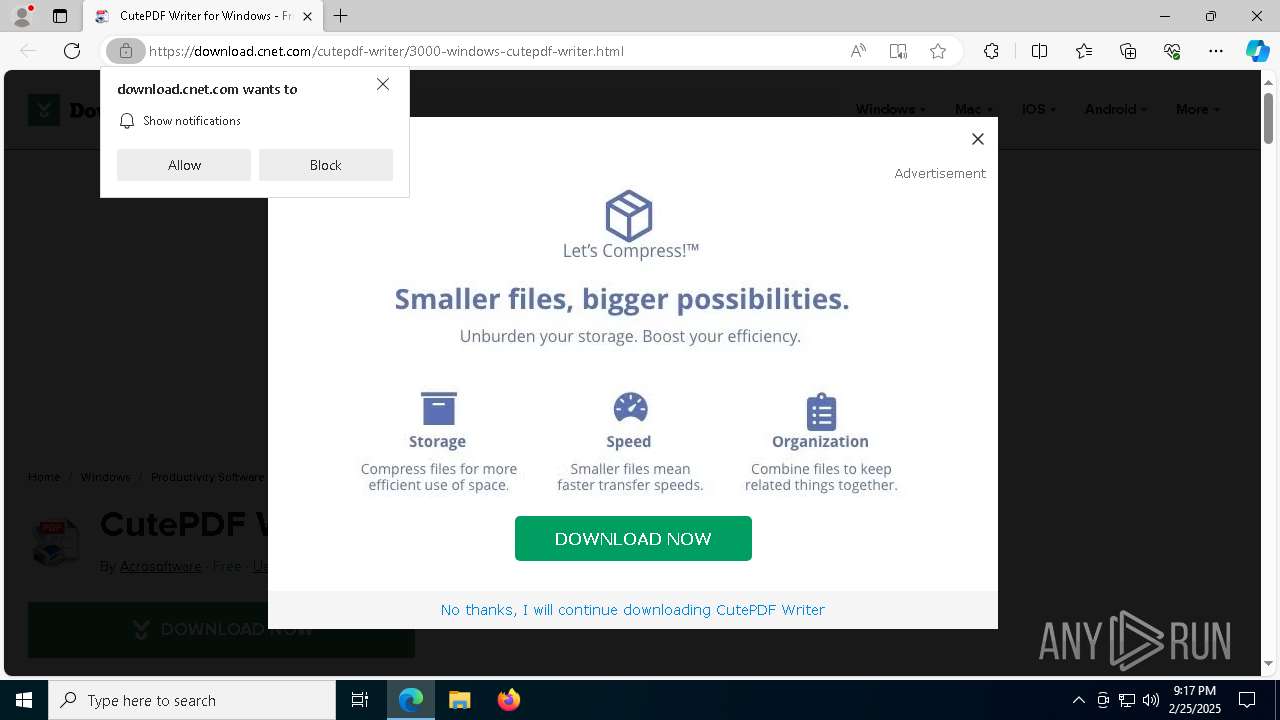Click the Organization clipboard icon
This screenshot has height=720, width=1280.
coord(821,411)
